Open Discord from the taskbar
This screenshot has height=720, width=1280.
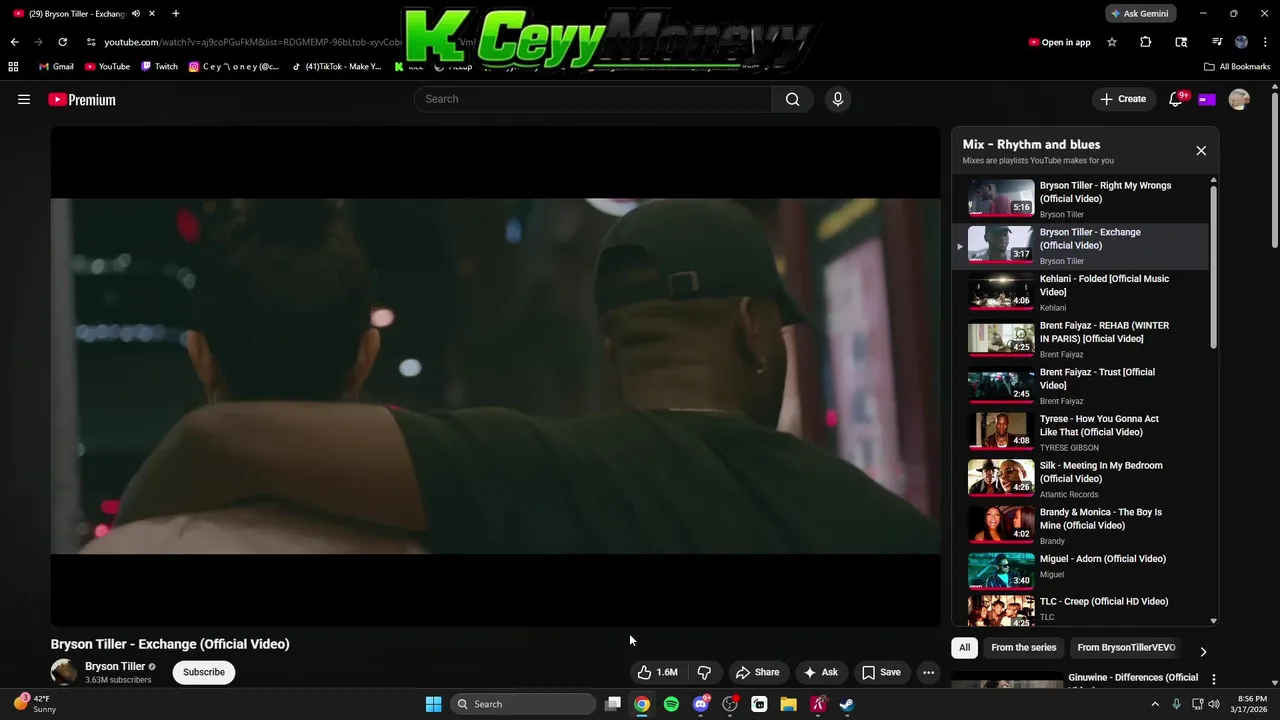(701, 704)
